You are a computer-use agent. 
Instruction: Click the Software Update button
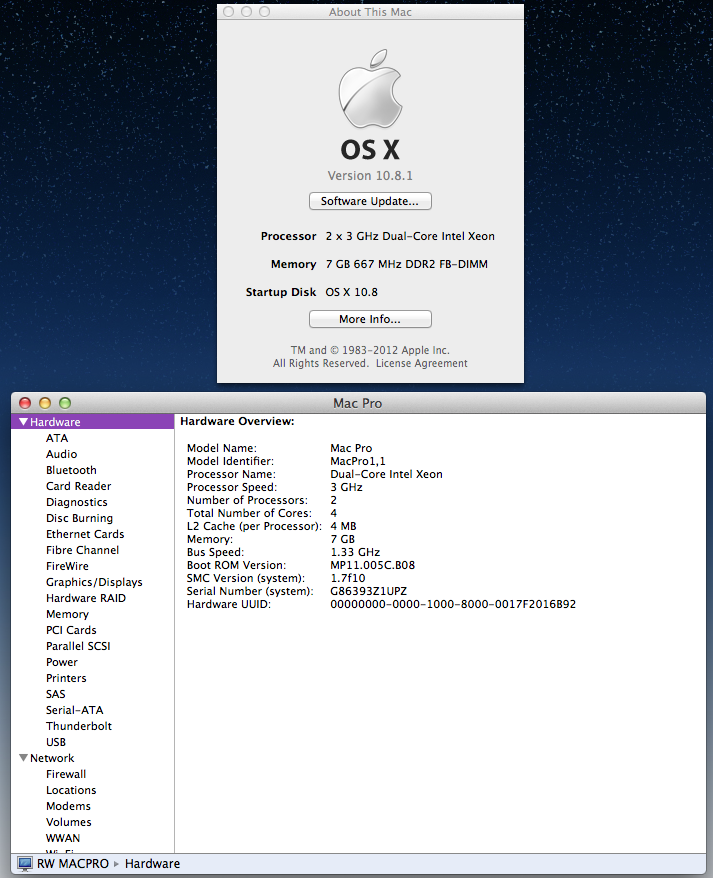click(x=370, y=201)
